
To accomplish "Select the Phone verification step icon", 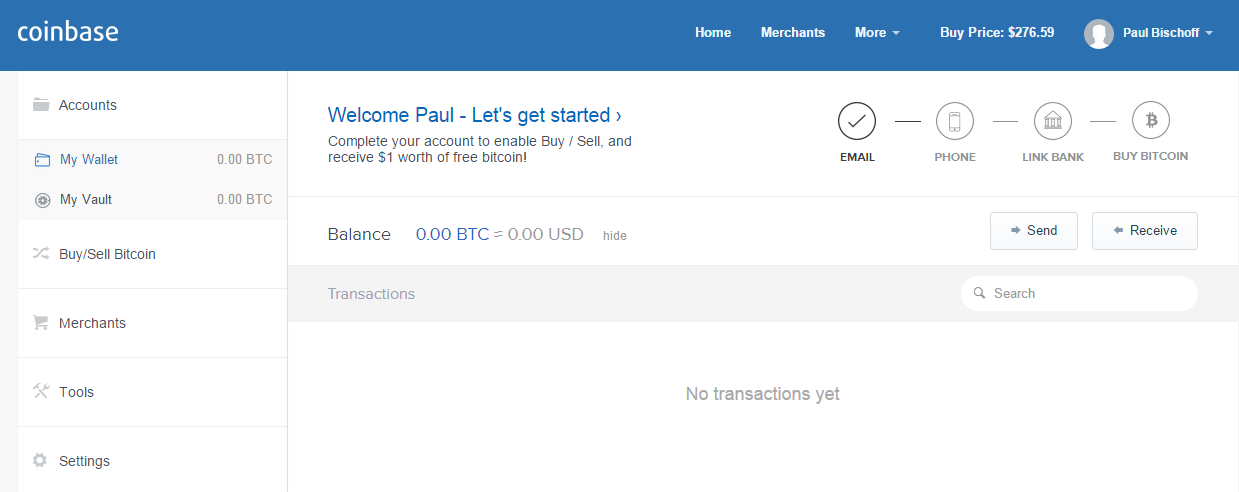I will 955,122.
